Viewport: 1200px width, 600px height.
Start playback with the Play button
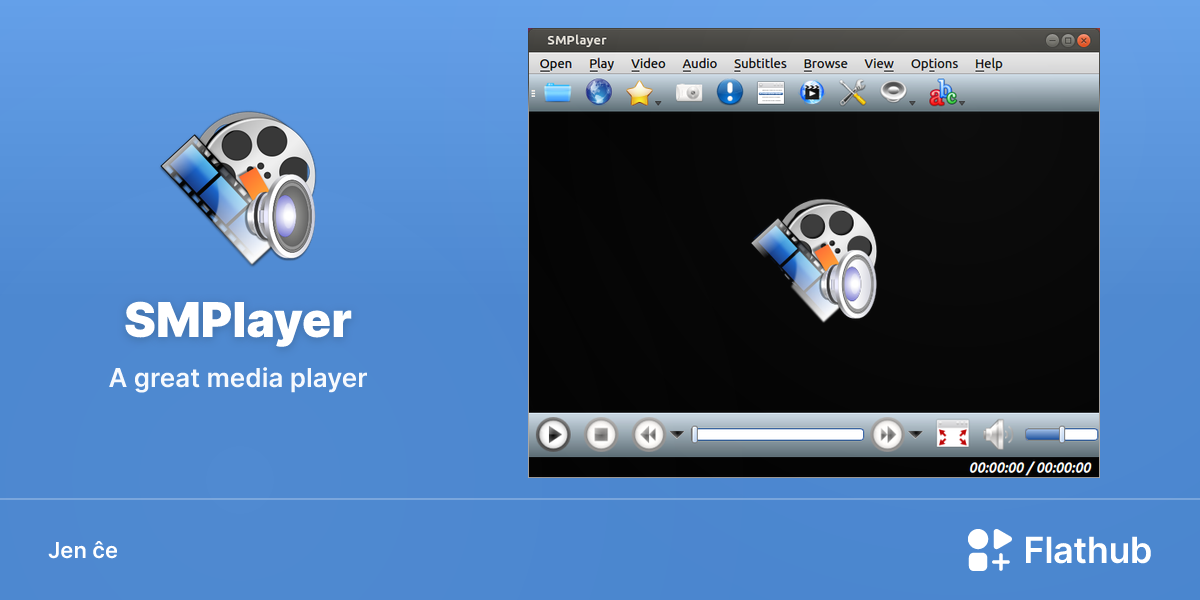[553, 435]
